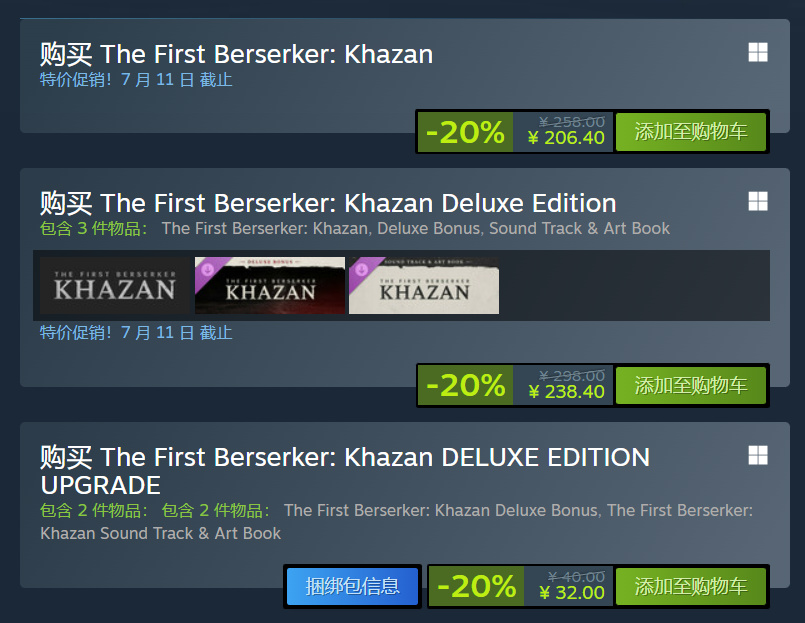Open the dark base-game KHAZAN thumbnail
The height and width of the screenshot is (623, 805).
(x=115, y=285)
